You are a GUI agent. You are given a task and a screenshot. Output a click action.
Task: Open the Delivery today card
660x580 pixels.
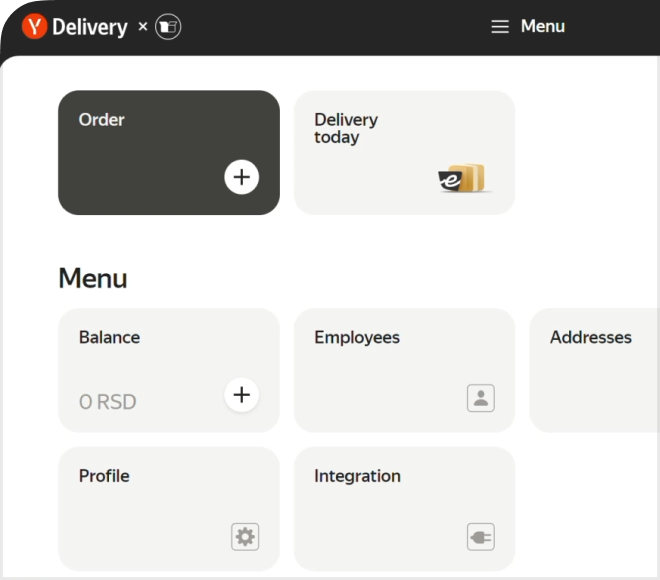(x=405, y=153)
